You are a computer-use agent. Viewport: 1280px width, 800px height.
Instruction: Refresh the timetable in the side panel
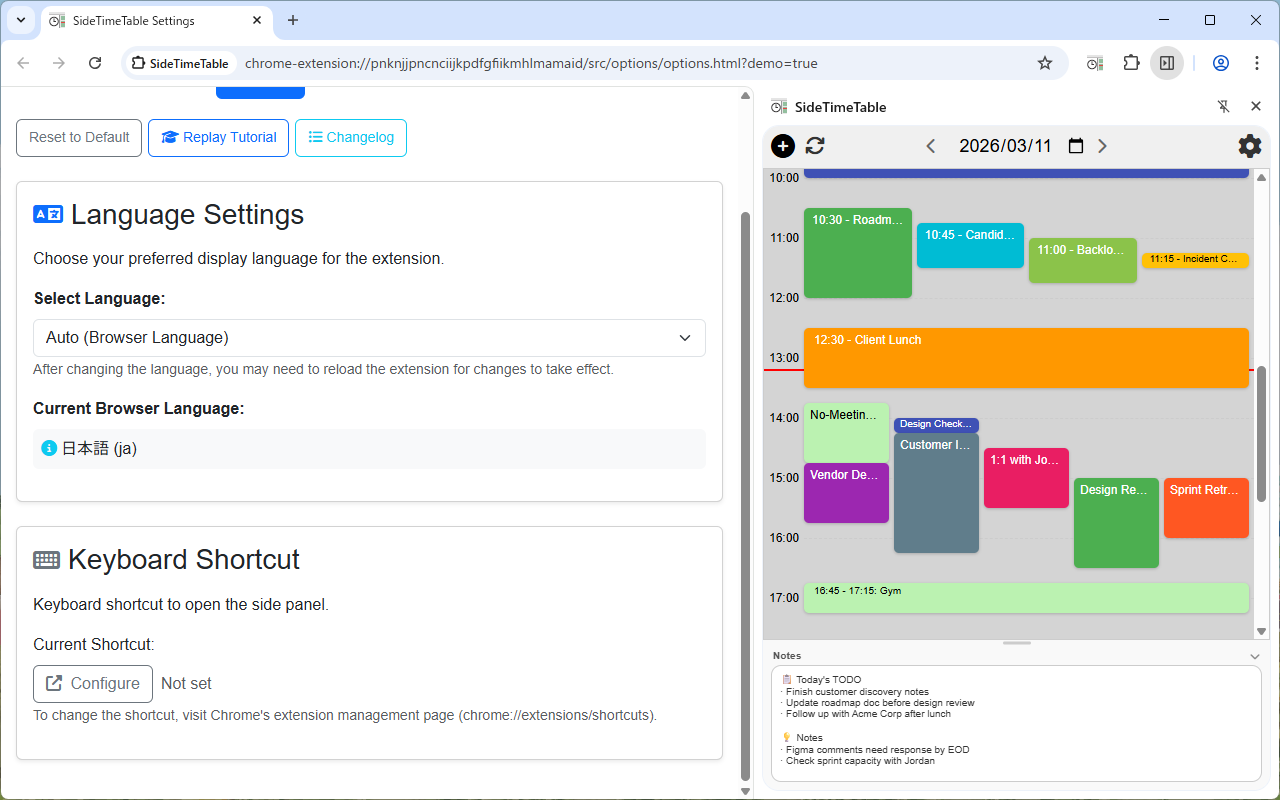pyautogui.click(x=815, y=146)
